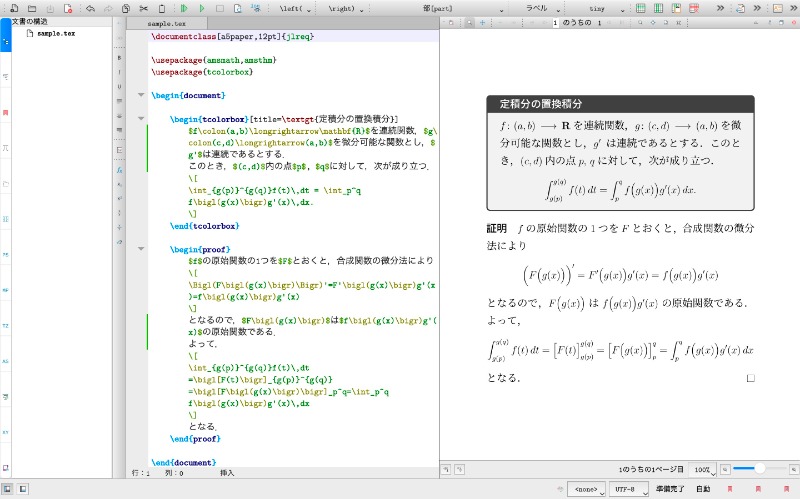Click the Undo arrow icon
Screen dimensions: 800x499
(x=90, y=8)
